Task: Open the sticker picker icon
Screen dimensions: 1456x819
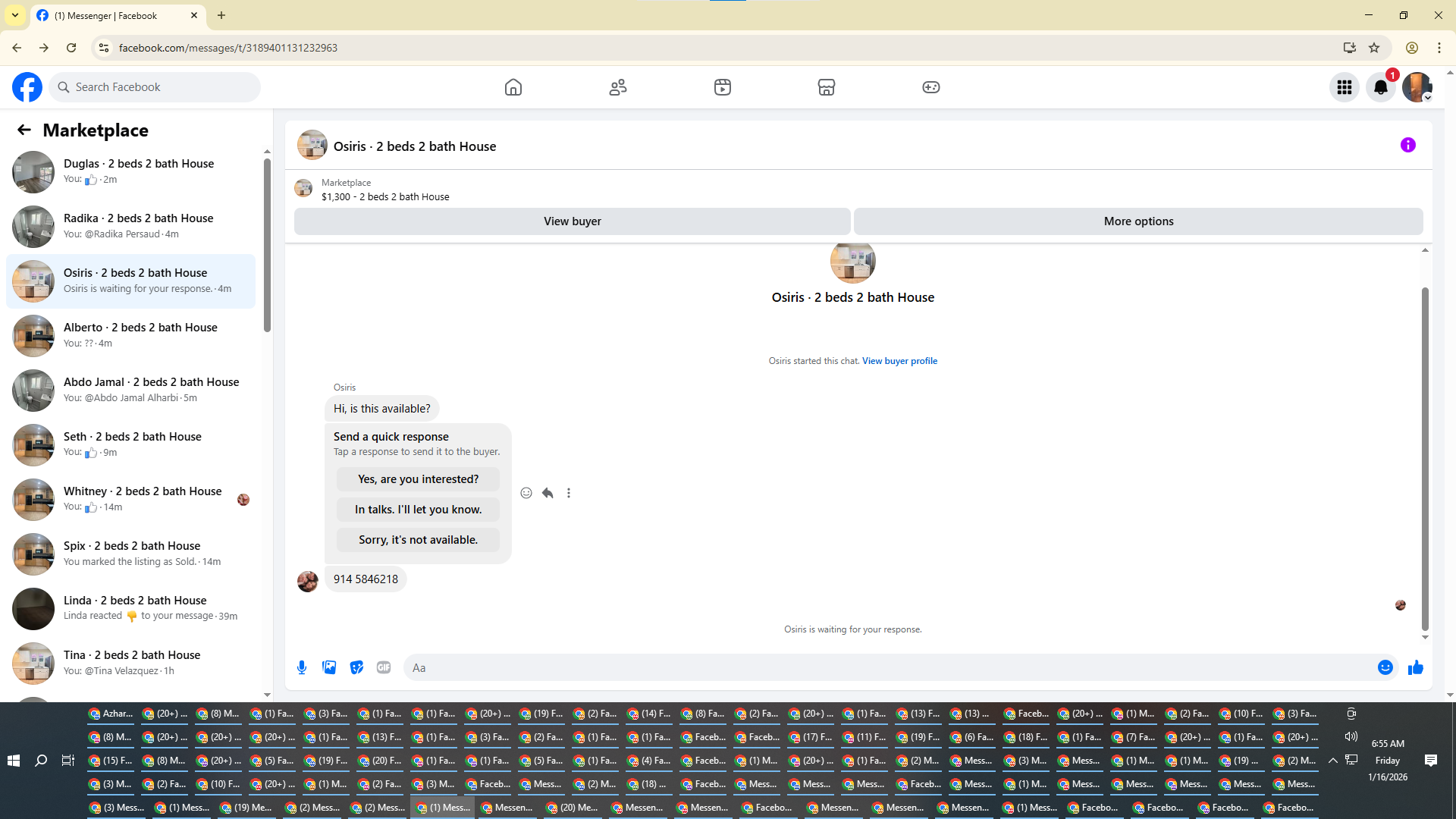Action: pyautogui.click(x=356, y=667)
